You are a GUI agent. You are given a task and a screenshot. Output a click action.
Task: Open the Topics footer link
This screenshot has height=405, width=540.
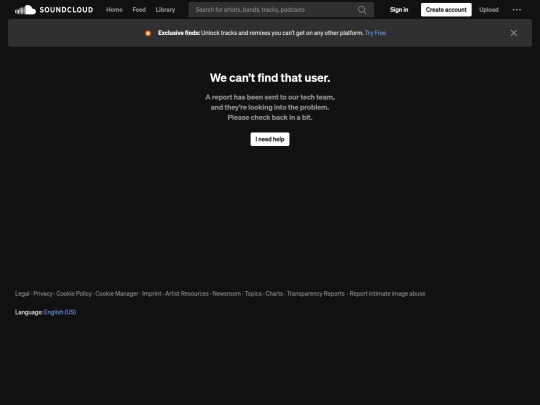pos(253,294)
